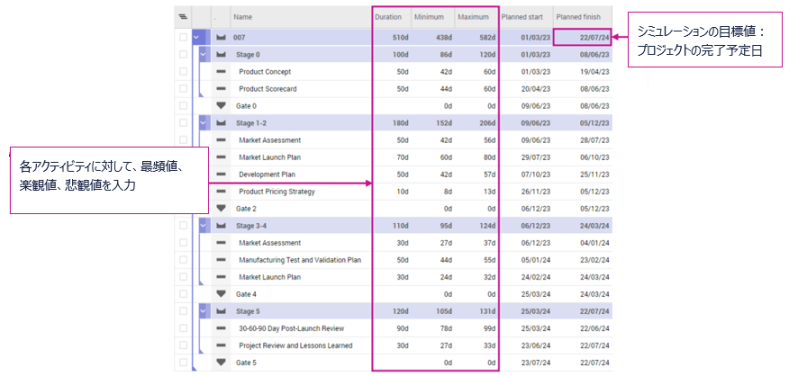Check the box for Stage 1-2
The image size is (789, 376).
(183, 123)
